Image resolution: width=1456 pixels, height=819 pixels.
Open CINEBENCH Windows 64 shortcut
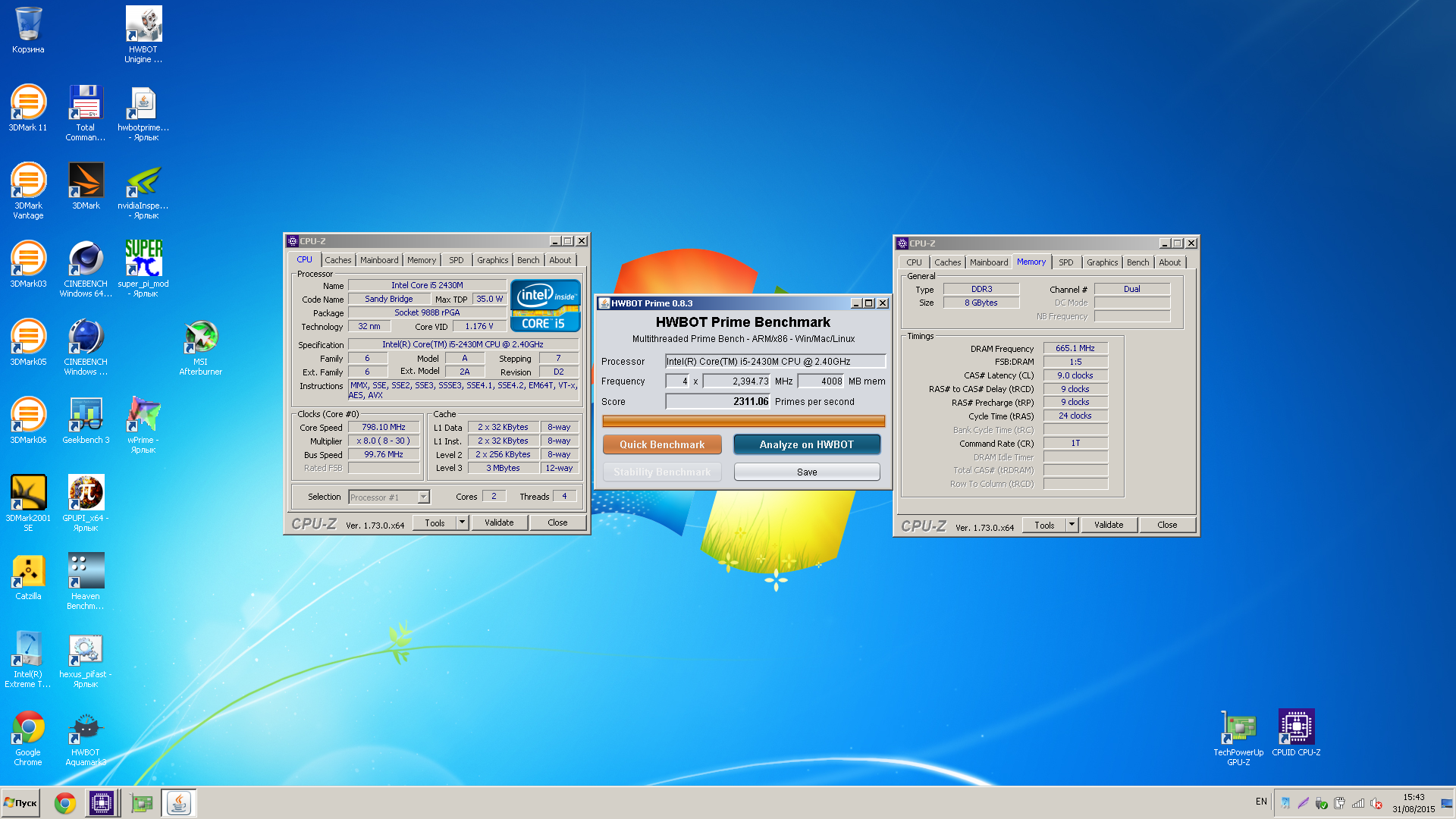(x=86, y=268)
